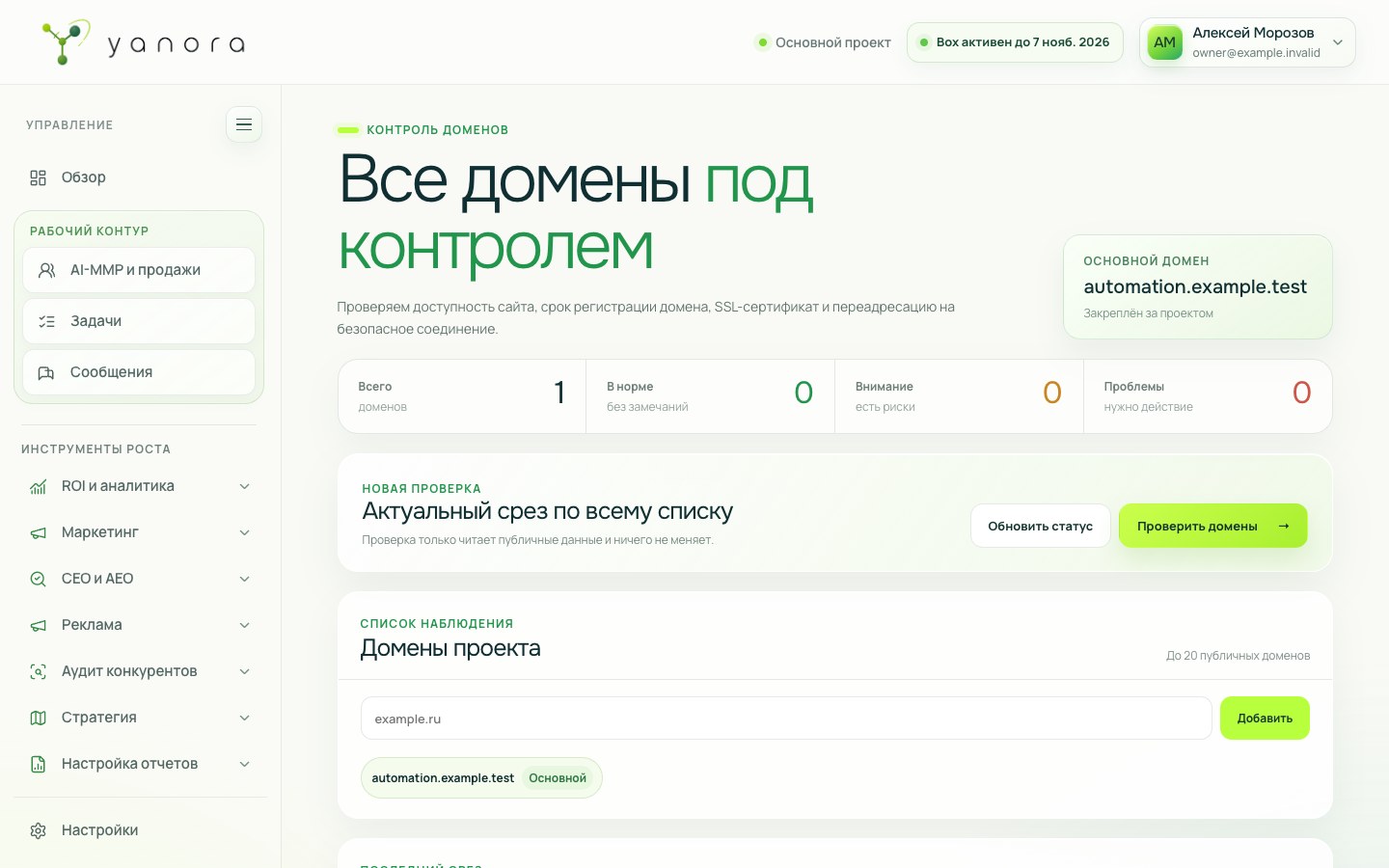
Task: Click the Проблемы counter tile
Action: pos(1208,396)
